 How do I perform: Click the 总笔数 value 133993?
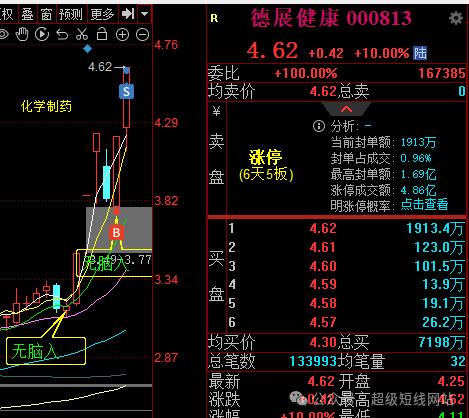coord(313,361)
